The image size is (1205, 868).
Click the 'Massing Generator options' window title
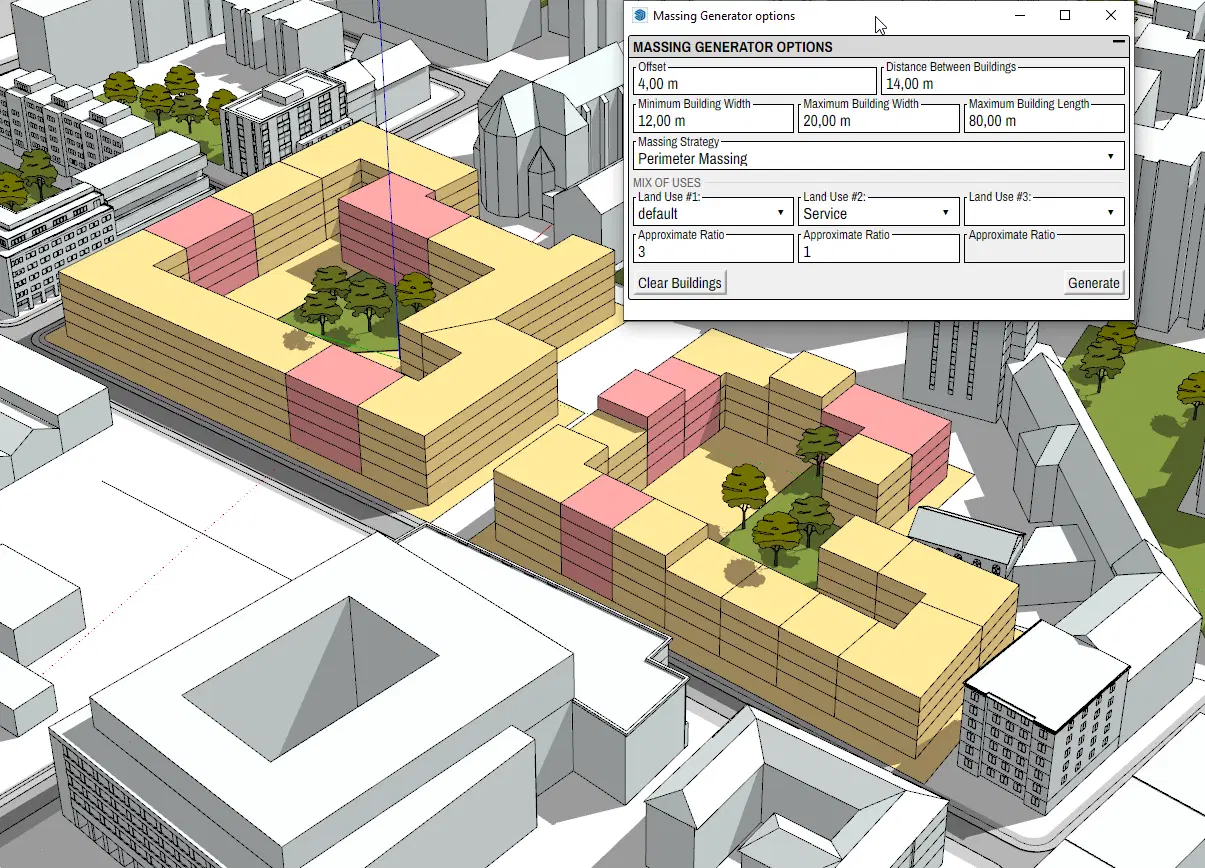(724, 16)
